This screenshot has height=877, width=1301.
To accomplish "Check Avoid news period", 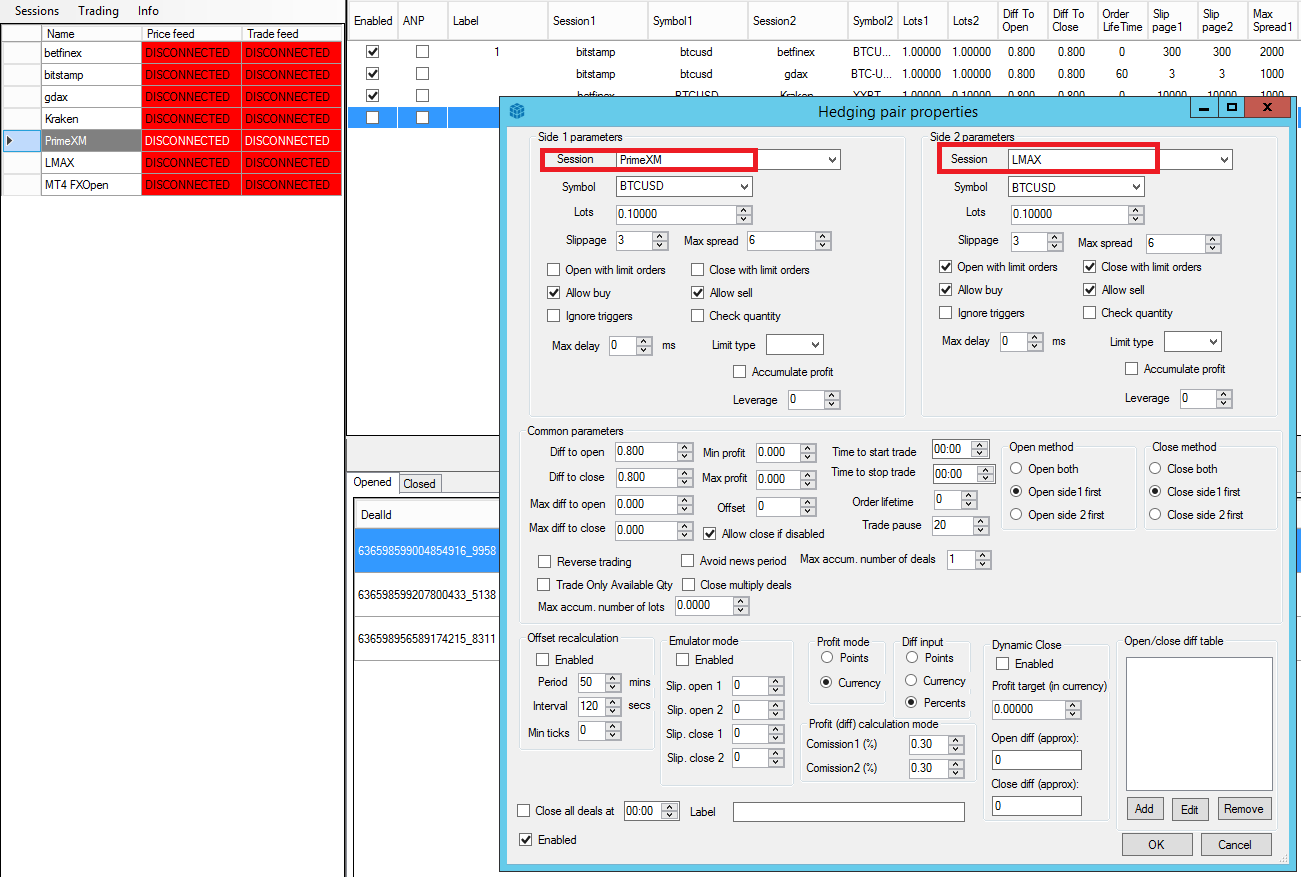I will [688, 561].
